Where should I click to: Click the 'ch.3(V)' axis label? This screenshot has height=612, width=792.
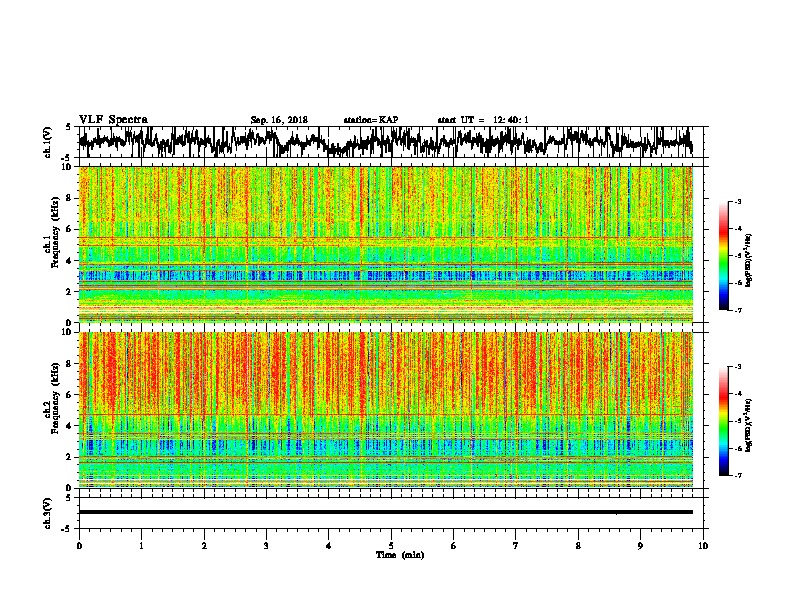click(48, 513)
